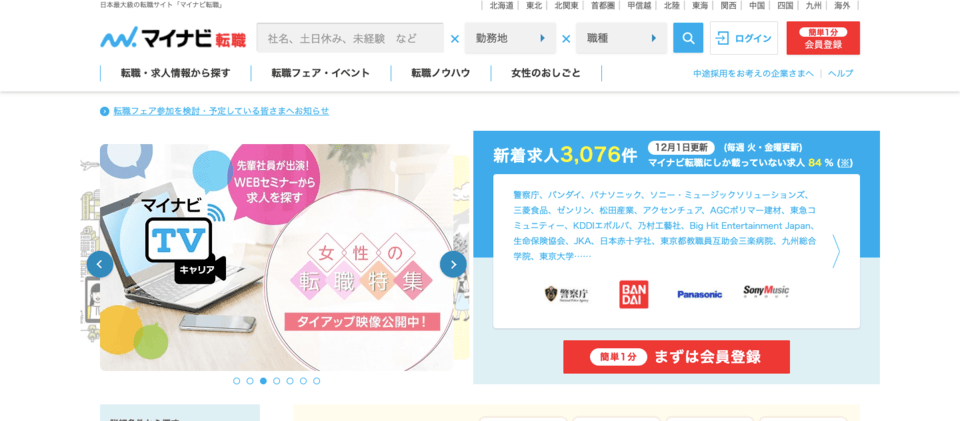The height and width of the screenshot is (421, 960).
Task: Select the fourth carousel indicator dot
Action: click(x=277, y=381)
